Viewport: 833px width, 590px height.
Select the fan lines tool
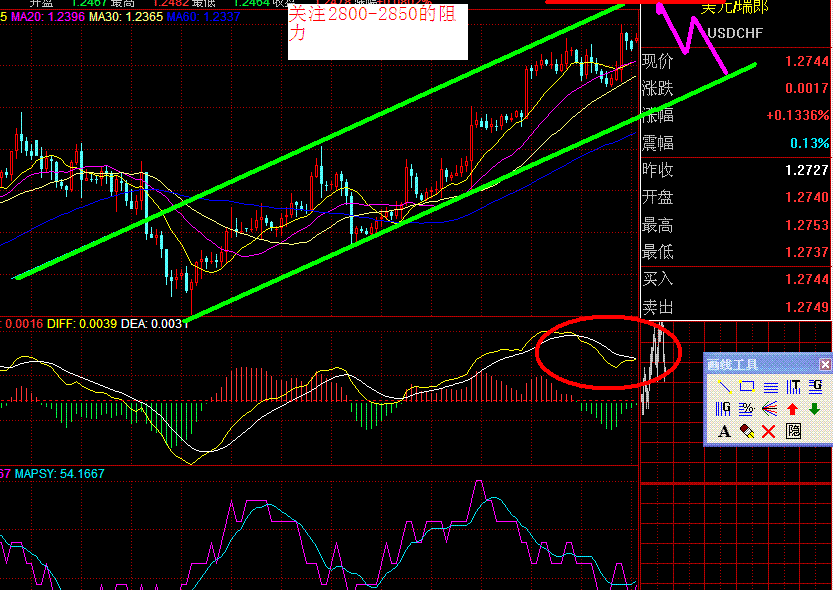(x=770, y=409)
